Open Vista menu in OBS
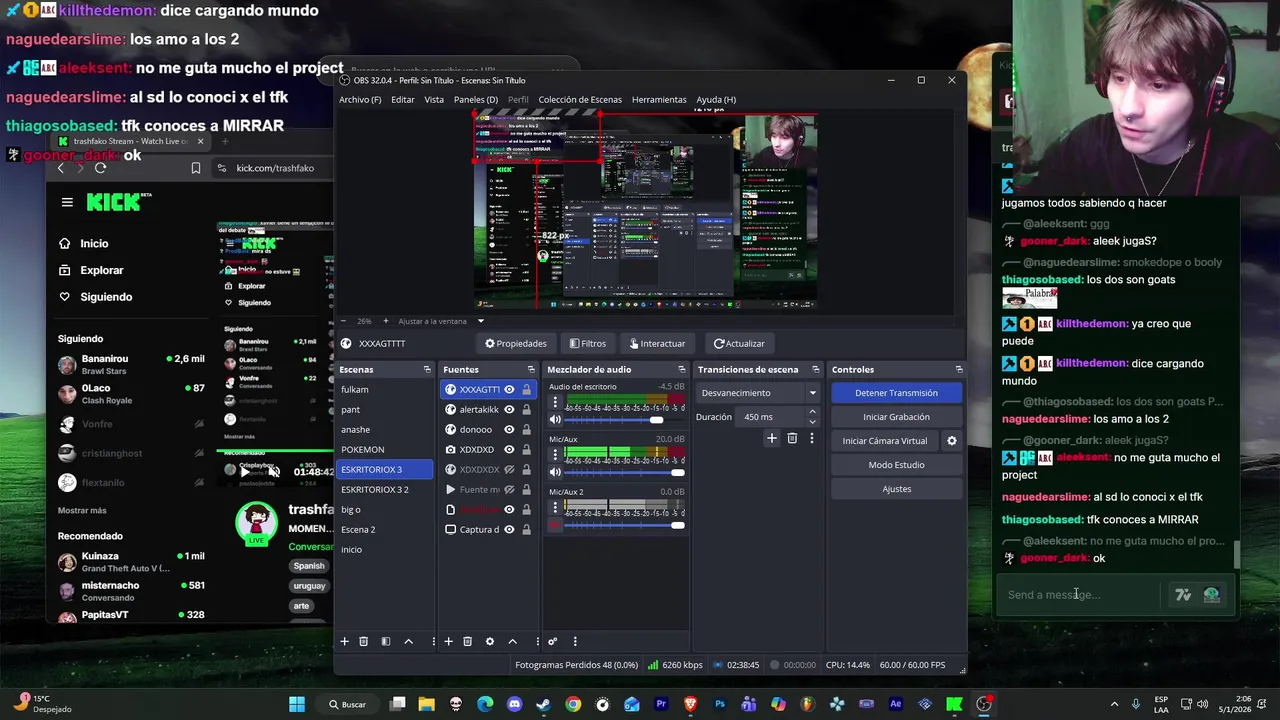Screen dimensions: 1280x720 coord(434,100)
